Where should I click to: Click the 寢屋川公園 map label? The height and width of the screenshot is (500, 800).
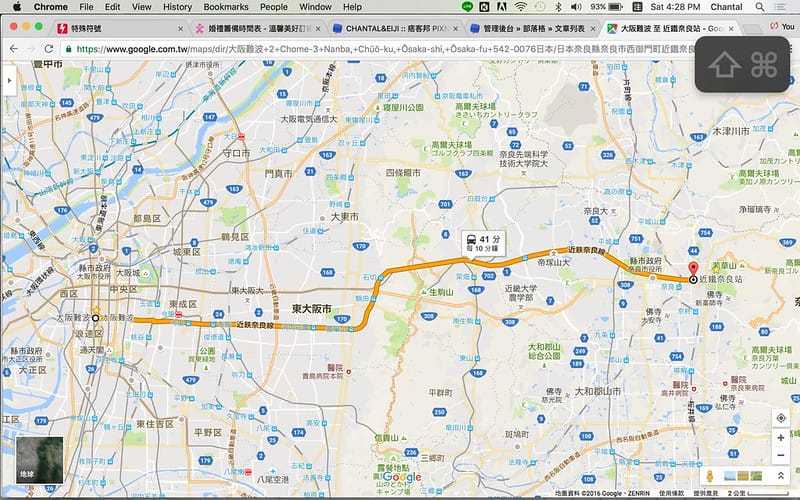click(403, 108)
